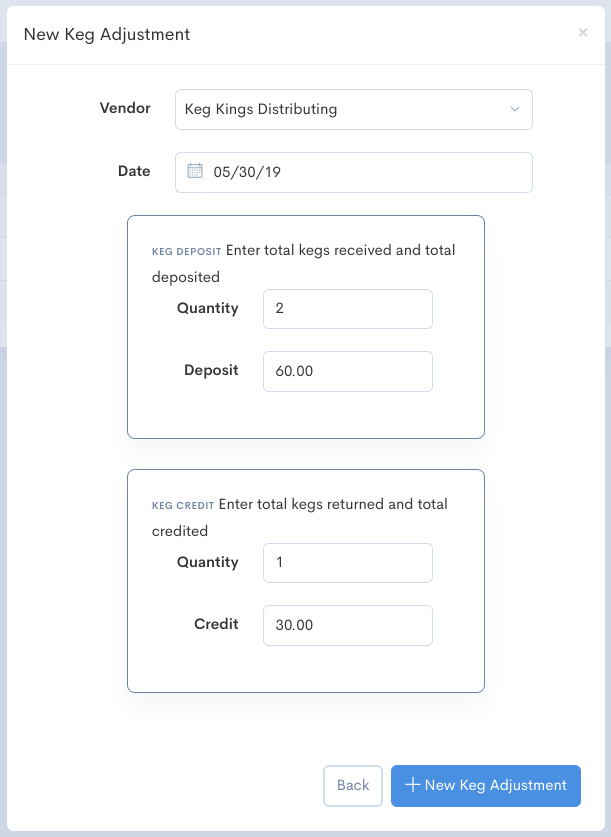Image resolution: width=611 pixels, height=837 pixels.
Task: Submit the New Keg Adjustment
Action: pyautogui.click(x=485, y=786)
